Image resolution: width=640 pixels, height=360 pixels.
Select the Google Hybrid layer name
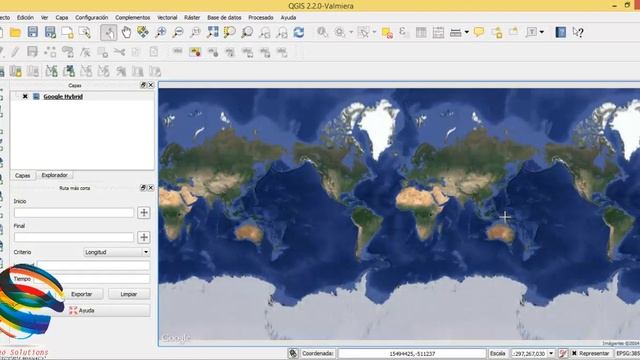(x=63, y=97)
